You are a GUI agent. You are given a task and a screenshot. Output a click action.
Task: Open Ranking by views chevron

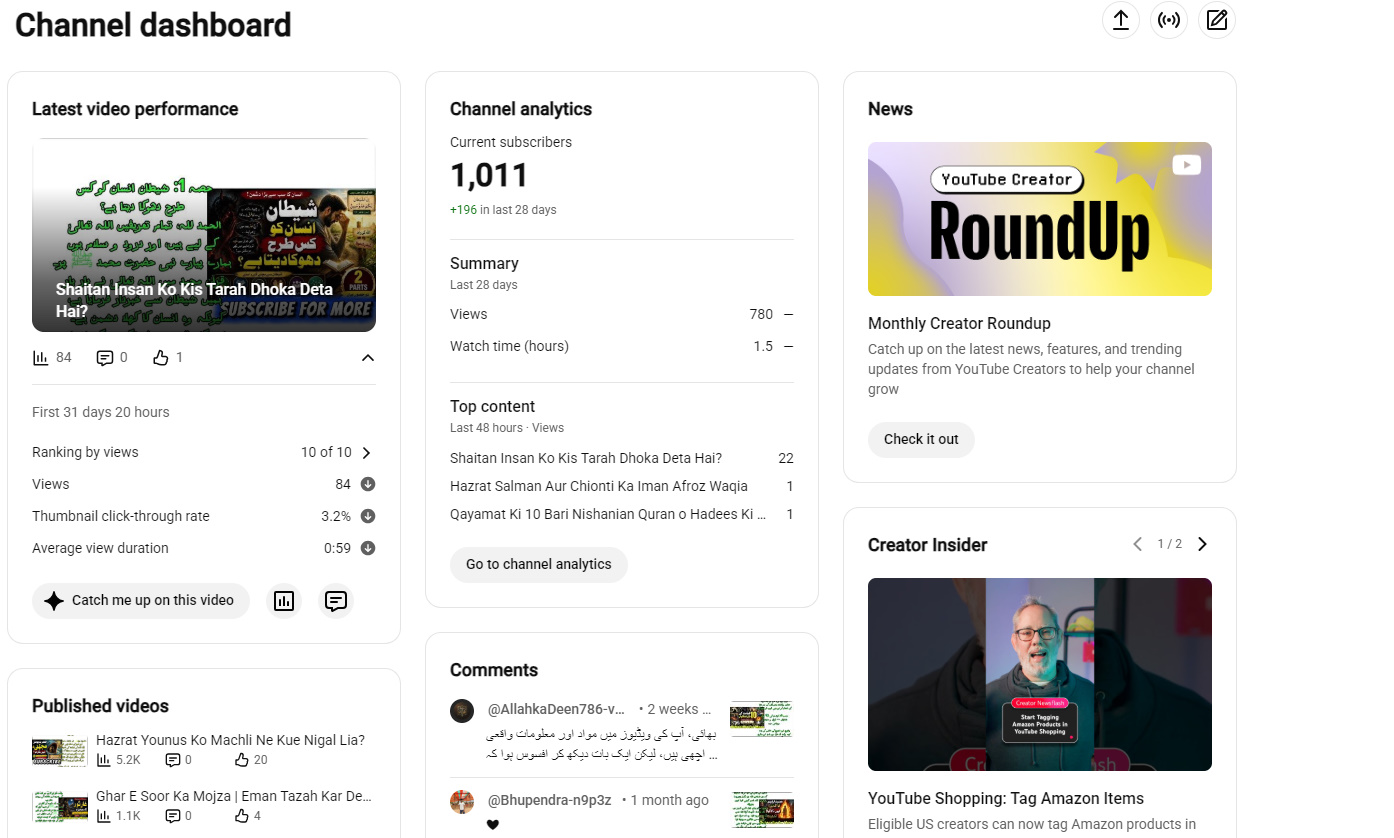click(x=367, y=453)
